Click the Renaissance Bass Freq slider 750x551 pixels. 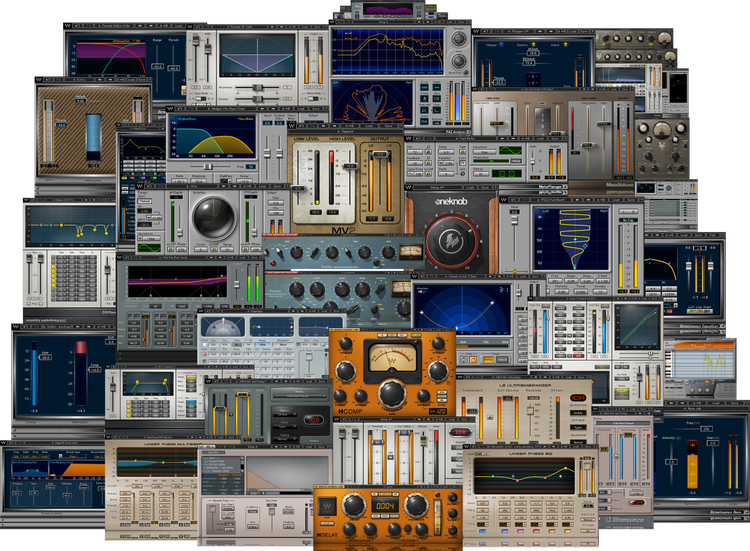(x=705, y=429)
